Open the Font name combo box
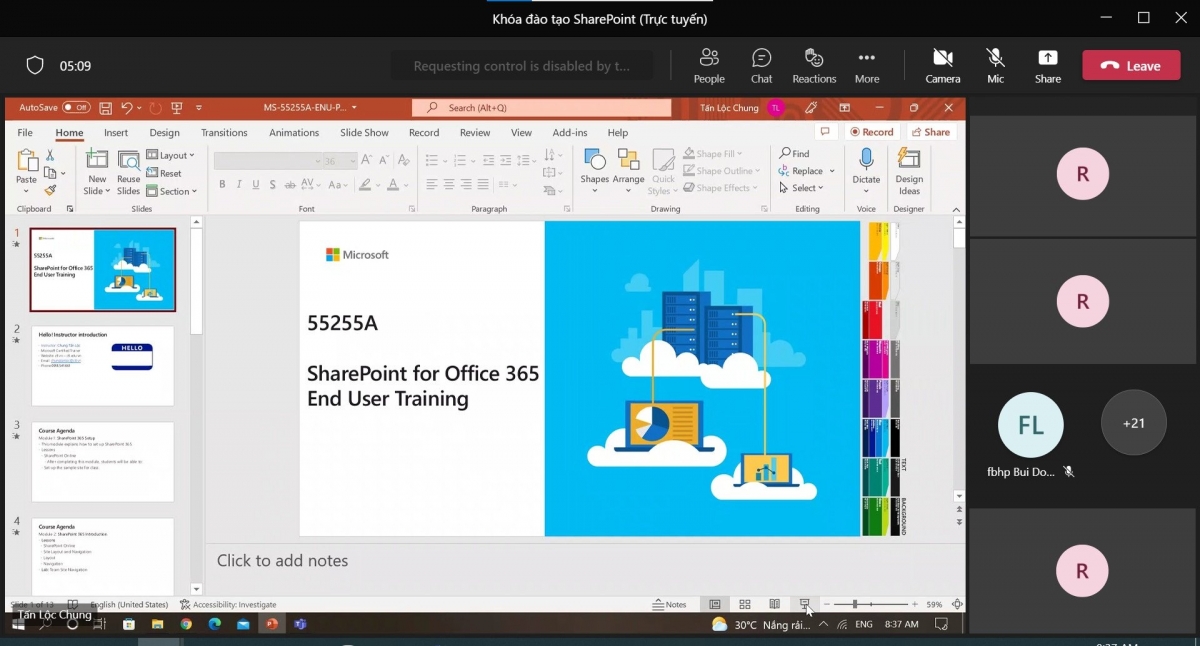This screenshot has height=646, width=1200. [x=266, y=160]
